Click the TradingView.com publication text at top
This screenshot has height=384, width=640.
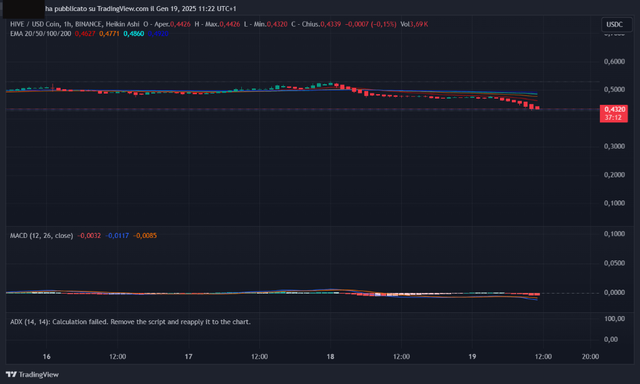(141, 9)
